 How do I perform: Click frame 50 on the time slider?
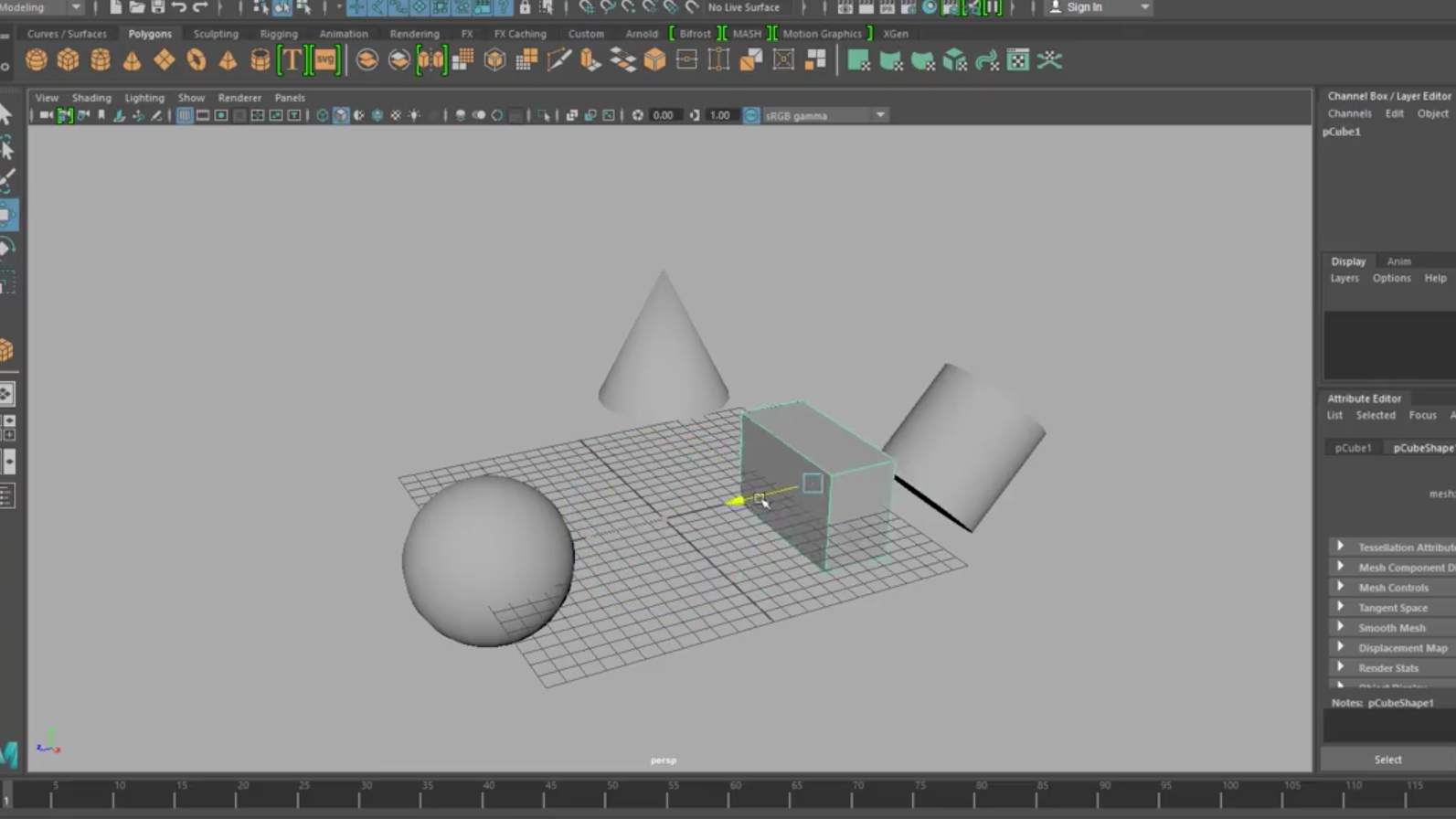(610, 797)
